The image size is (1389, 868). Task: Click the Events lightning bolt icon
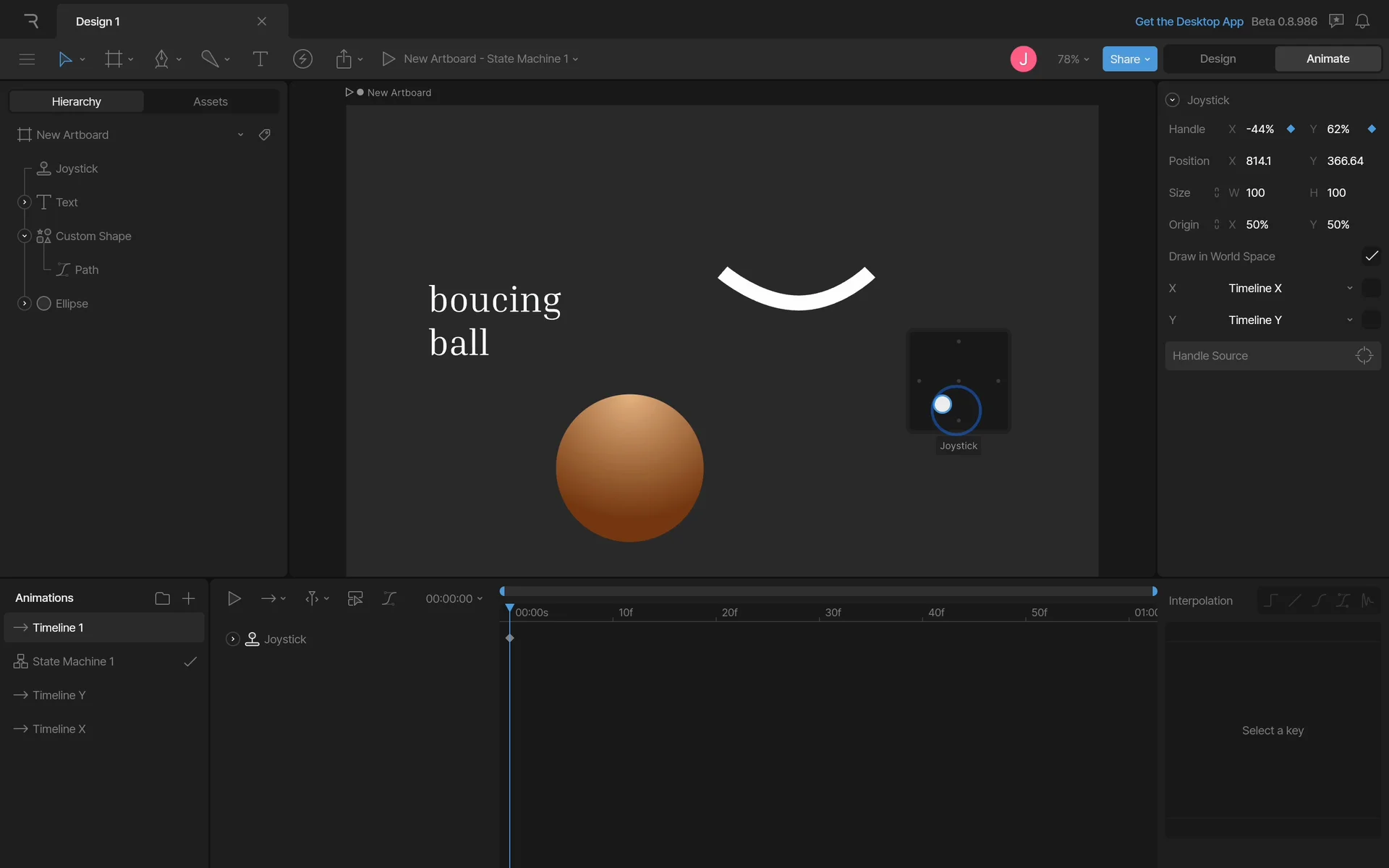(302, 59)
